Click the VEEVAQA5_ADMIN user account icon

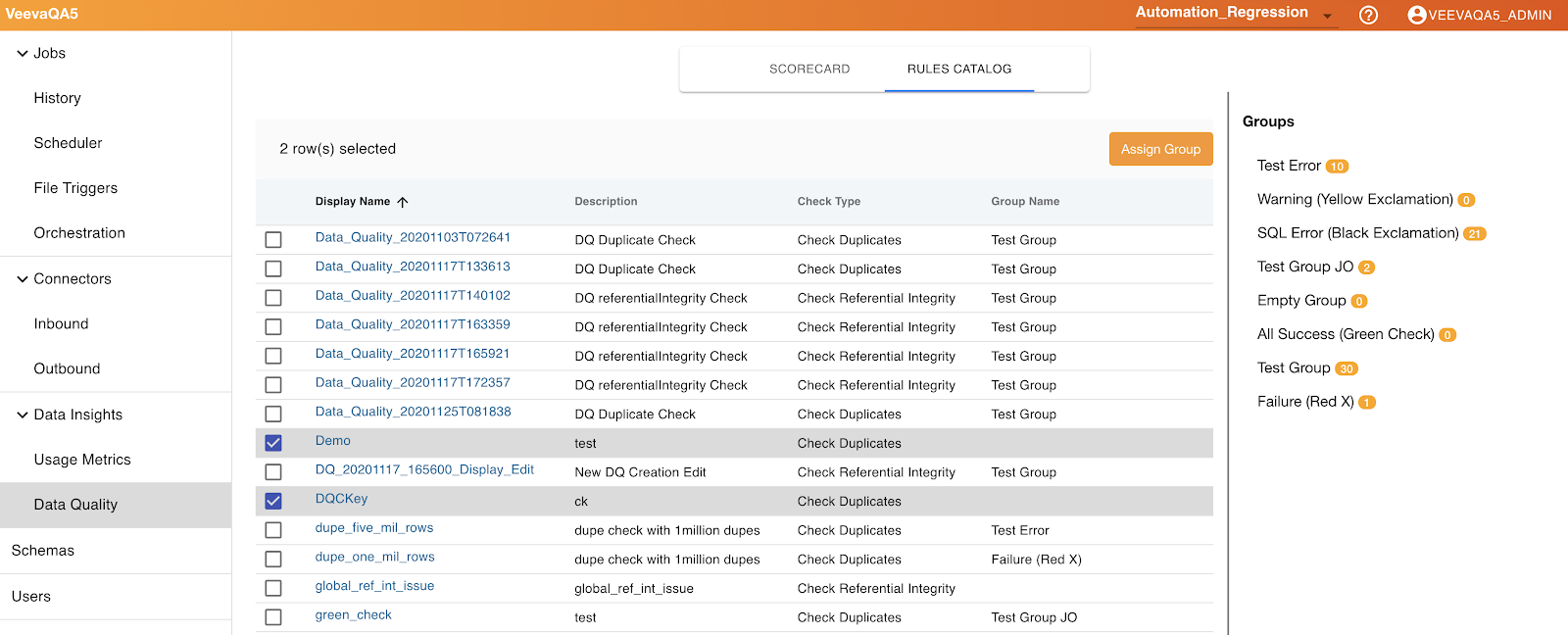1416,15
